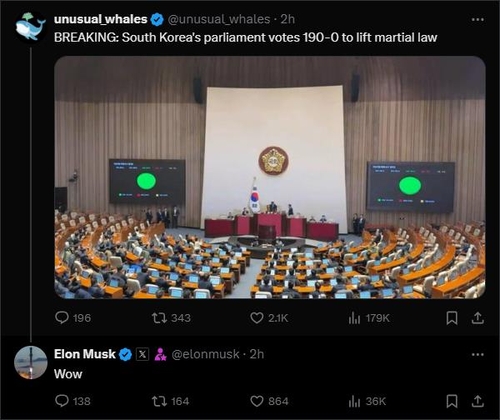500x420 pixels.
Task: Open Elon Musk's profile picture
Action: point(31,363)
